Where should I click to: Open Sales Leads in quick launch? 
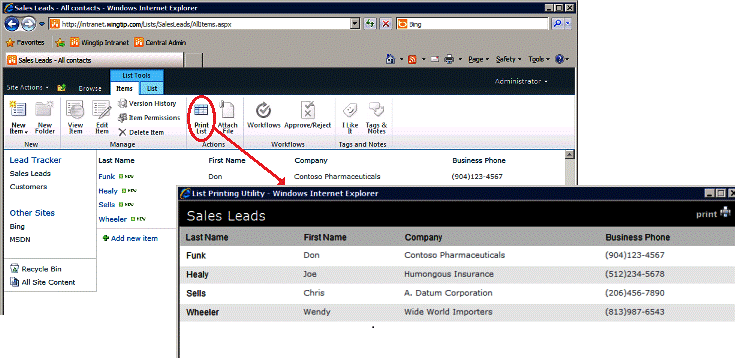point(30,173)
